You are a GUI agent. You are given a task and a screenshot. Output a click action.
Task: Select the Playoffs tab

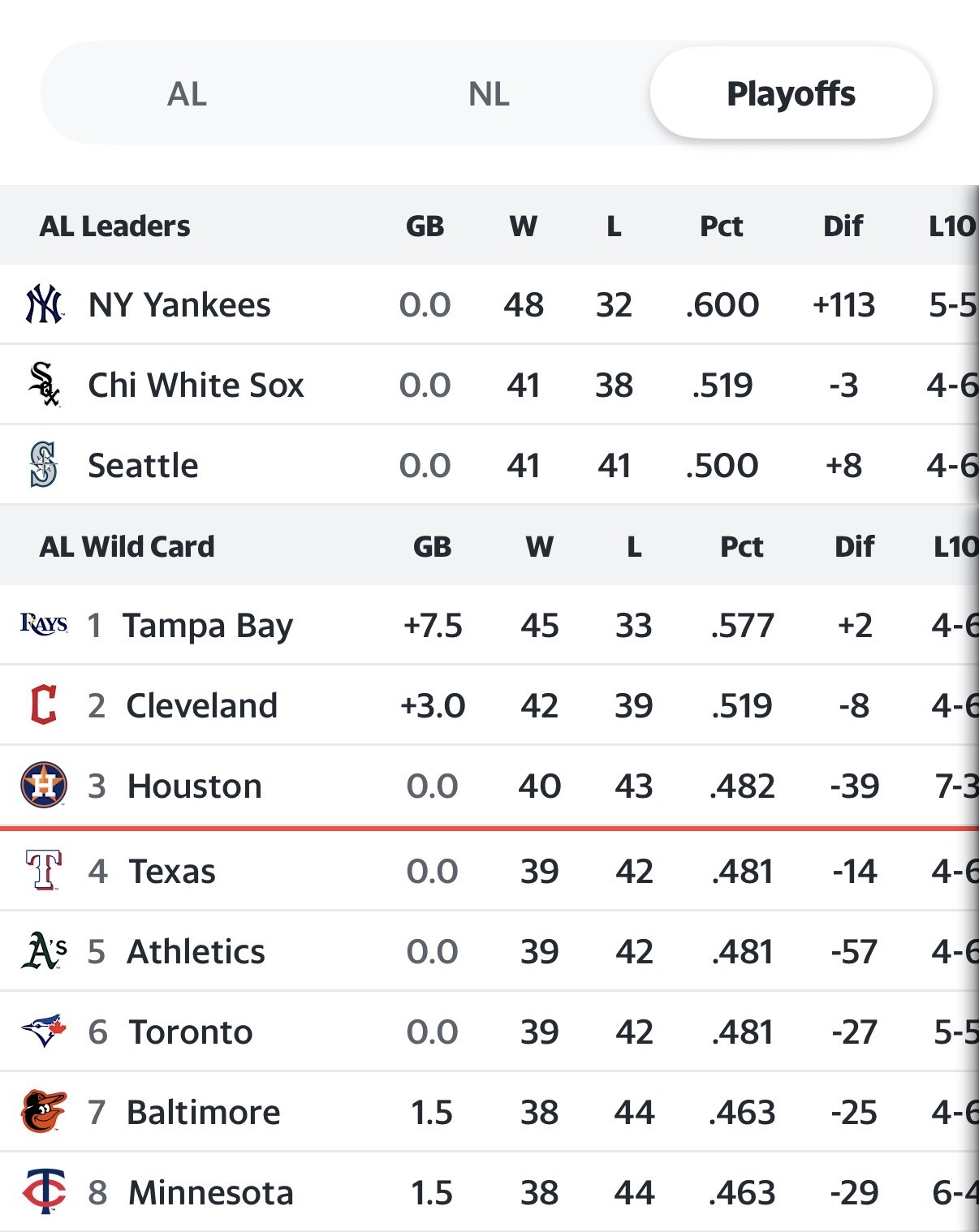point(791,93)
